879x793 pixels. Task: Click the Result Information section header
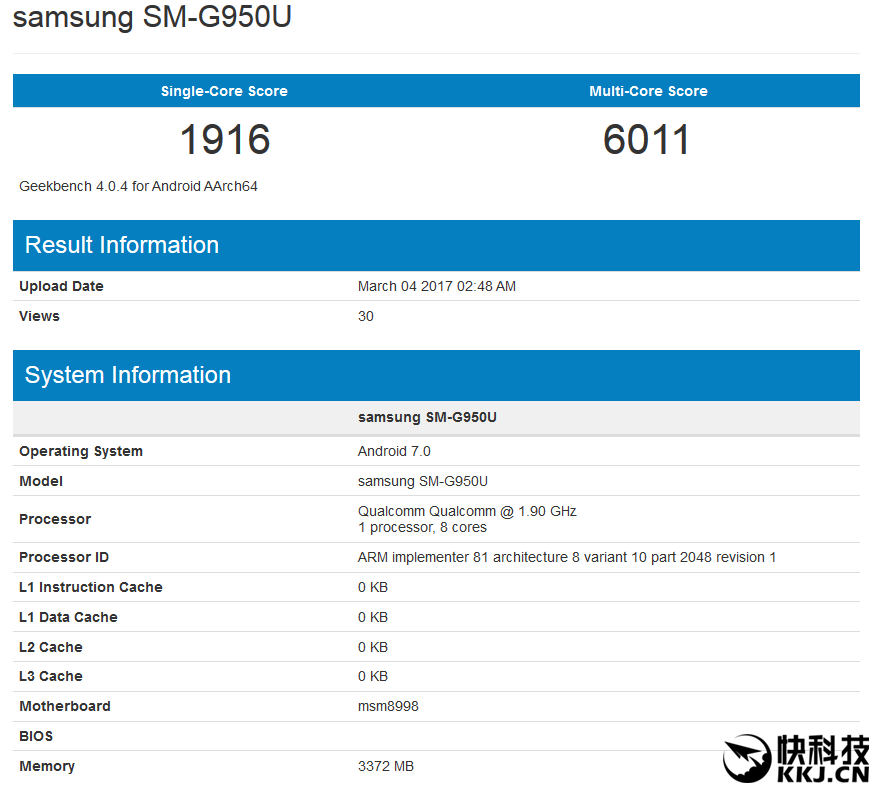[122, 245]
